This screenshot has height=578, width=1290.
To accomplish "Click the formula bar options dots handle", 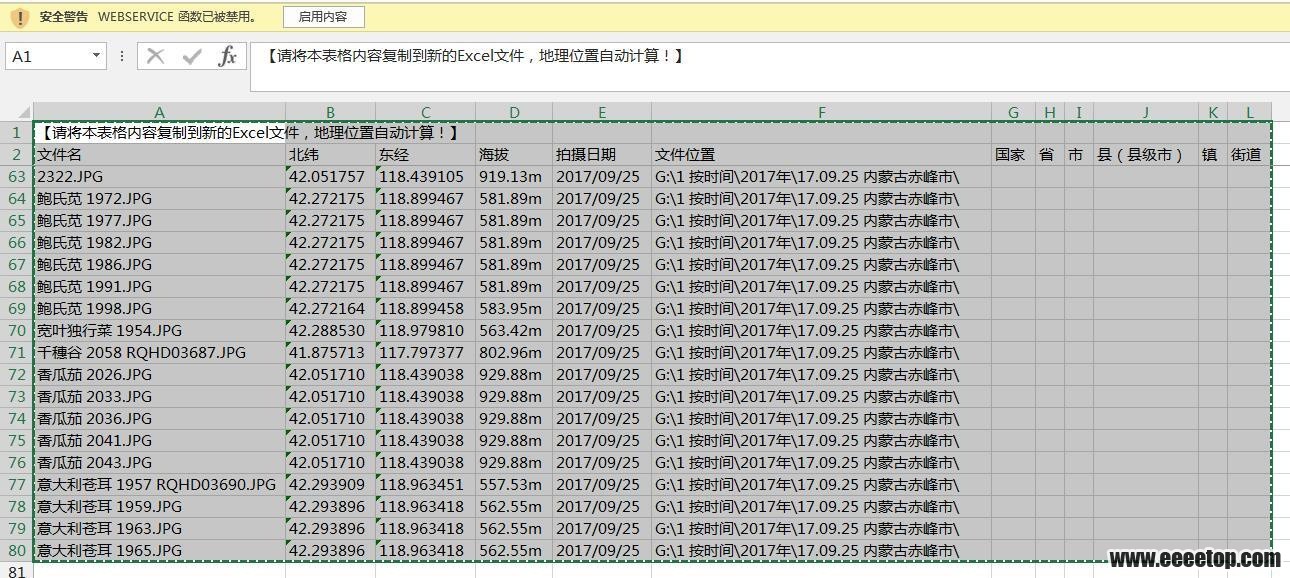I will pyautogui.click(x=122, y=56).
